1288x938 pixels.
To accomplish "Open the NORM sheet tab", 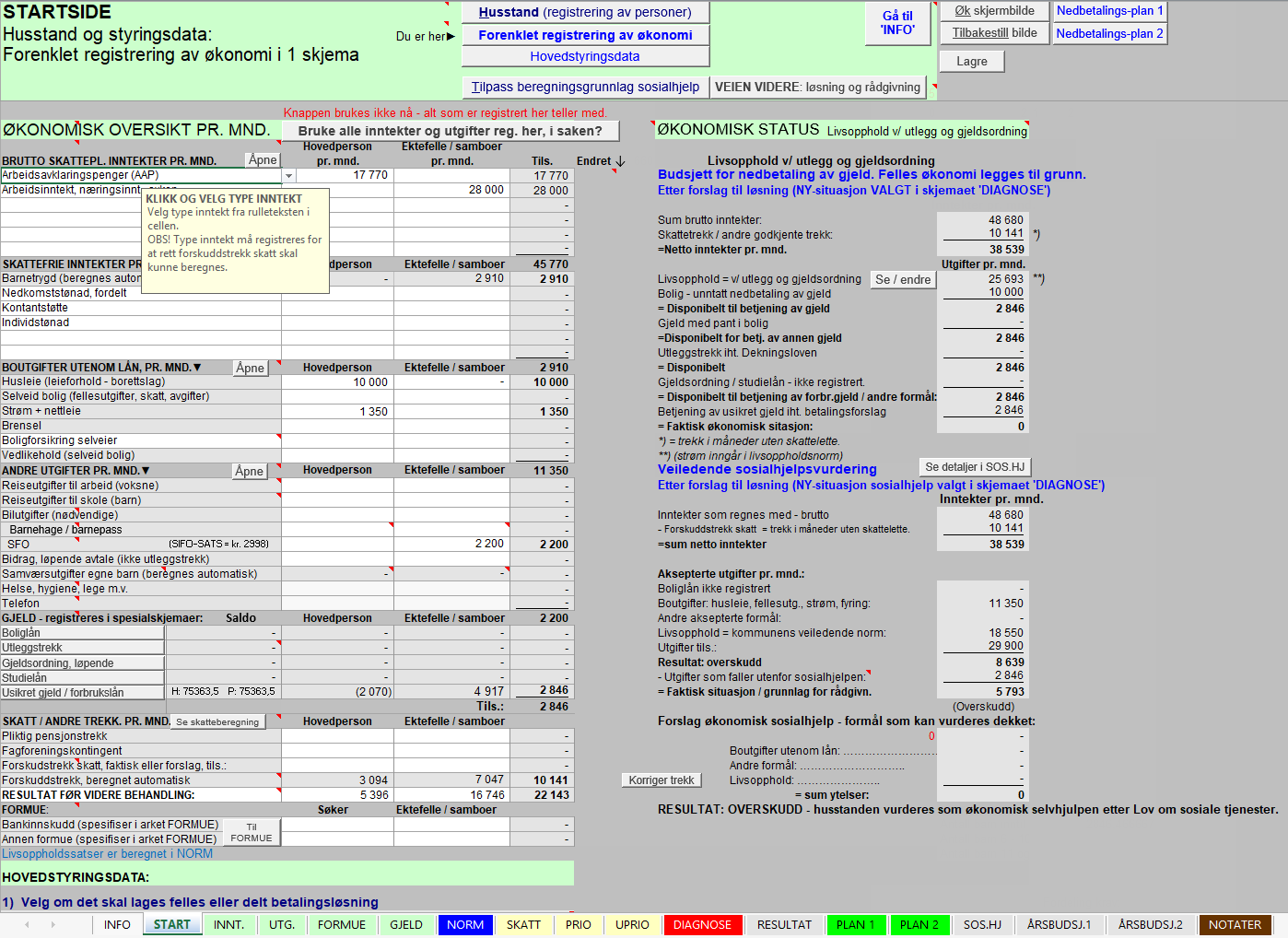I will [x=465, y=924].
